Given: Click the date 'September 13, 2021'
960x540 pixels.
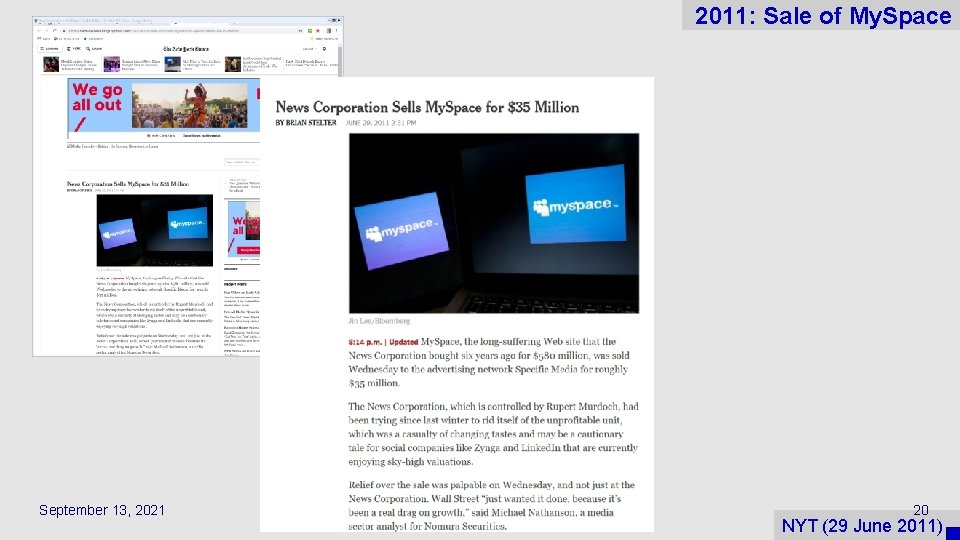Looking at the screenshot, I should [x=102, y=510].
